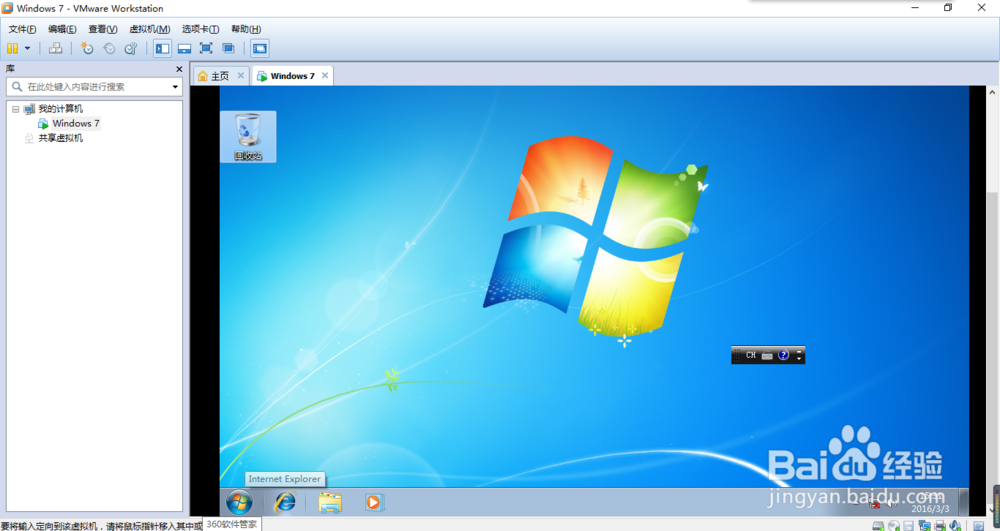
Task: Open the 编辑(E) menu
Action: click(62, 29)
